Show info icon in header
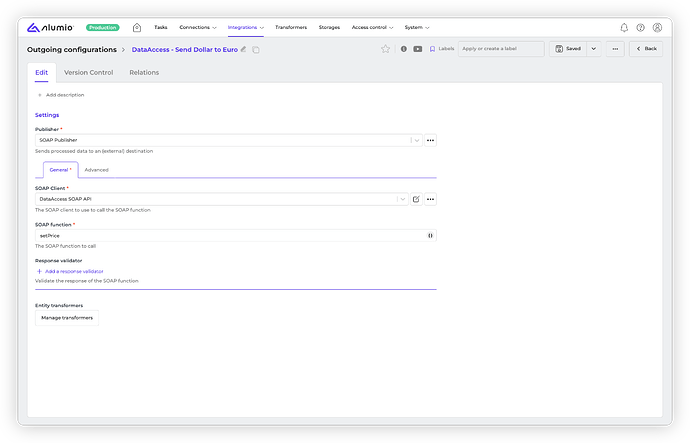The height and width of the screenshot is (443, 690). (x=404, y=49)
